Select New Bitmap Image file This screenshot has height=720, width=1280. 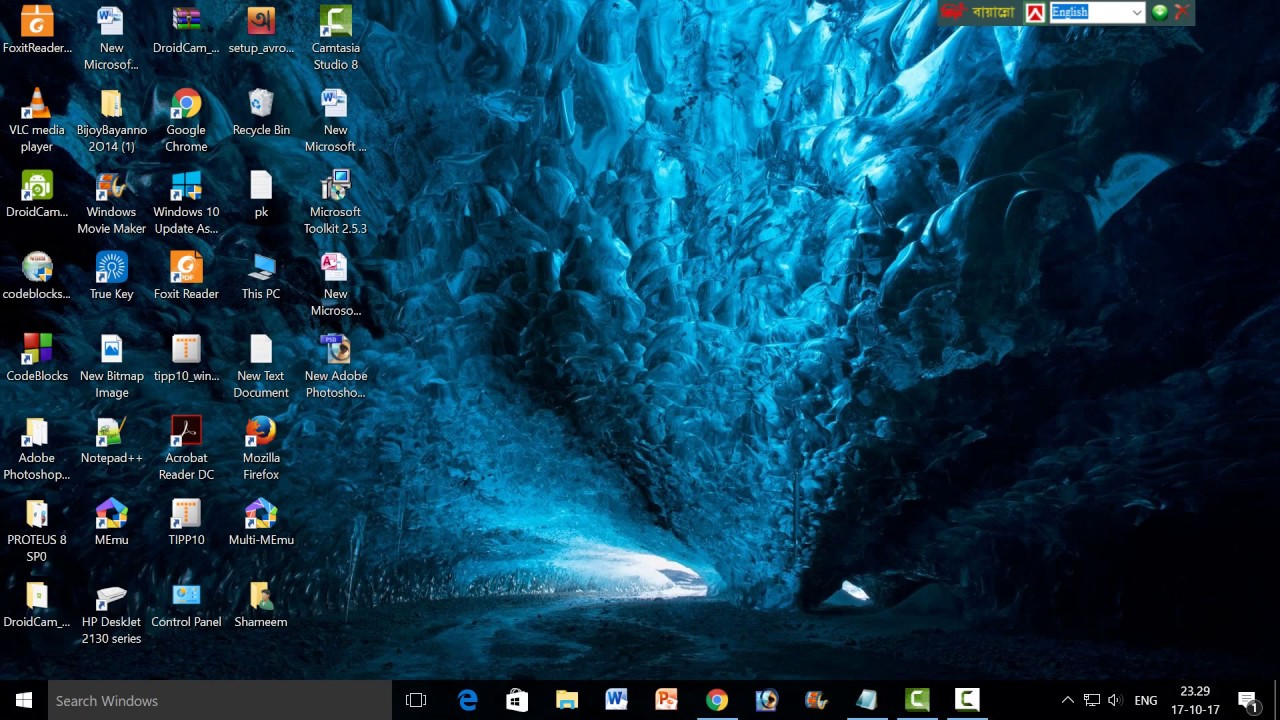(111, 366)
